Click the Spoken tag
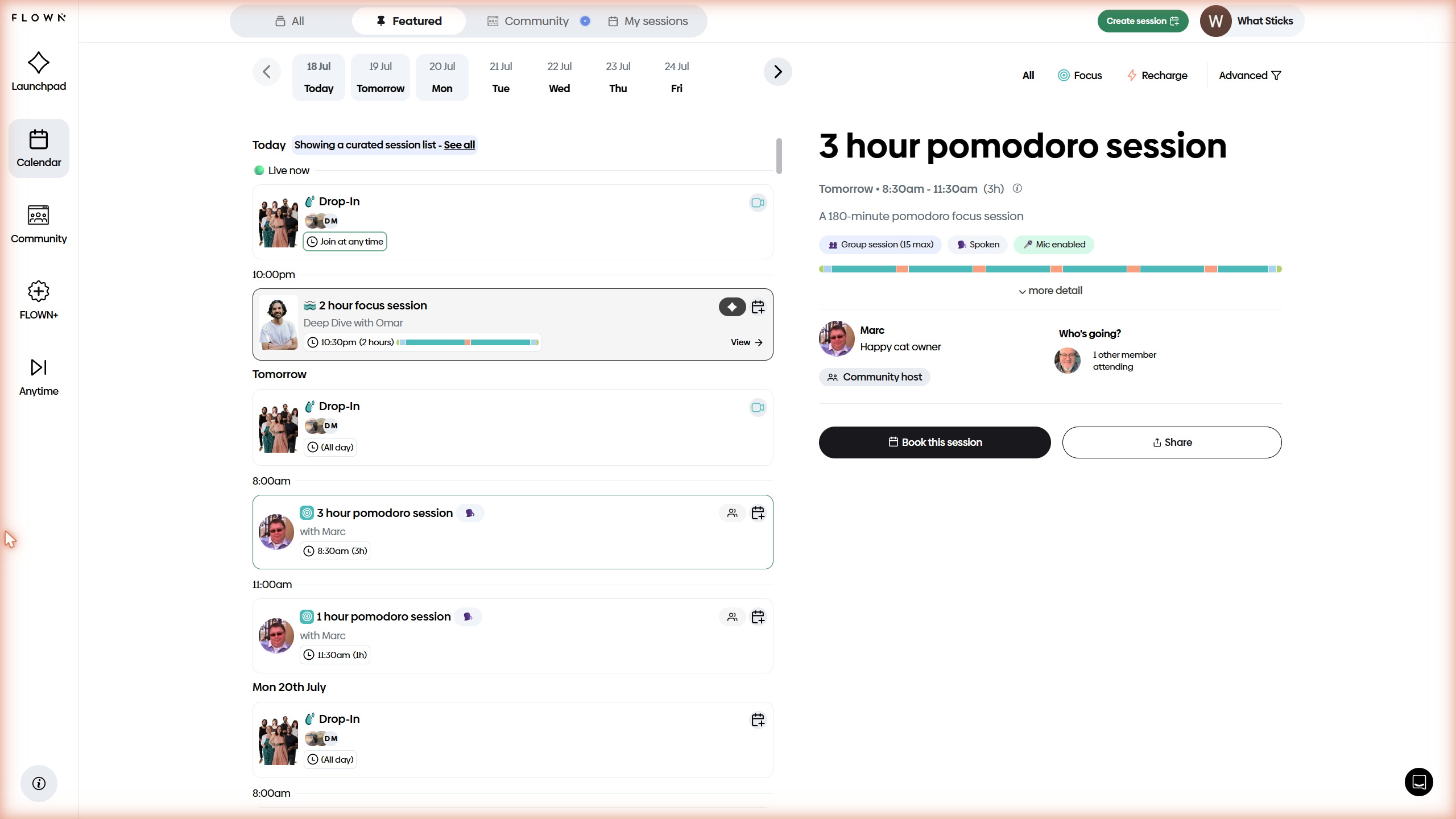The image size is (1456, 819). click(x=978, y=245)
